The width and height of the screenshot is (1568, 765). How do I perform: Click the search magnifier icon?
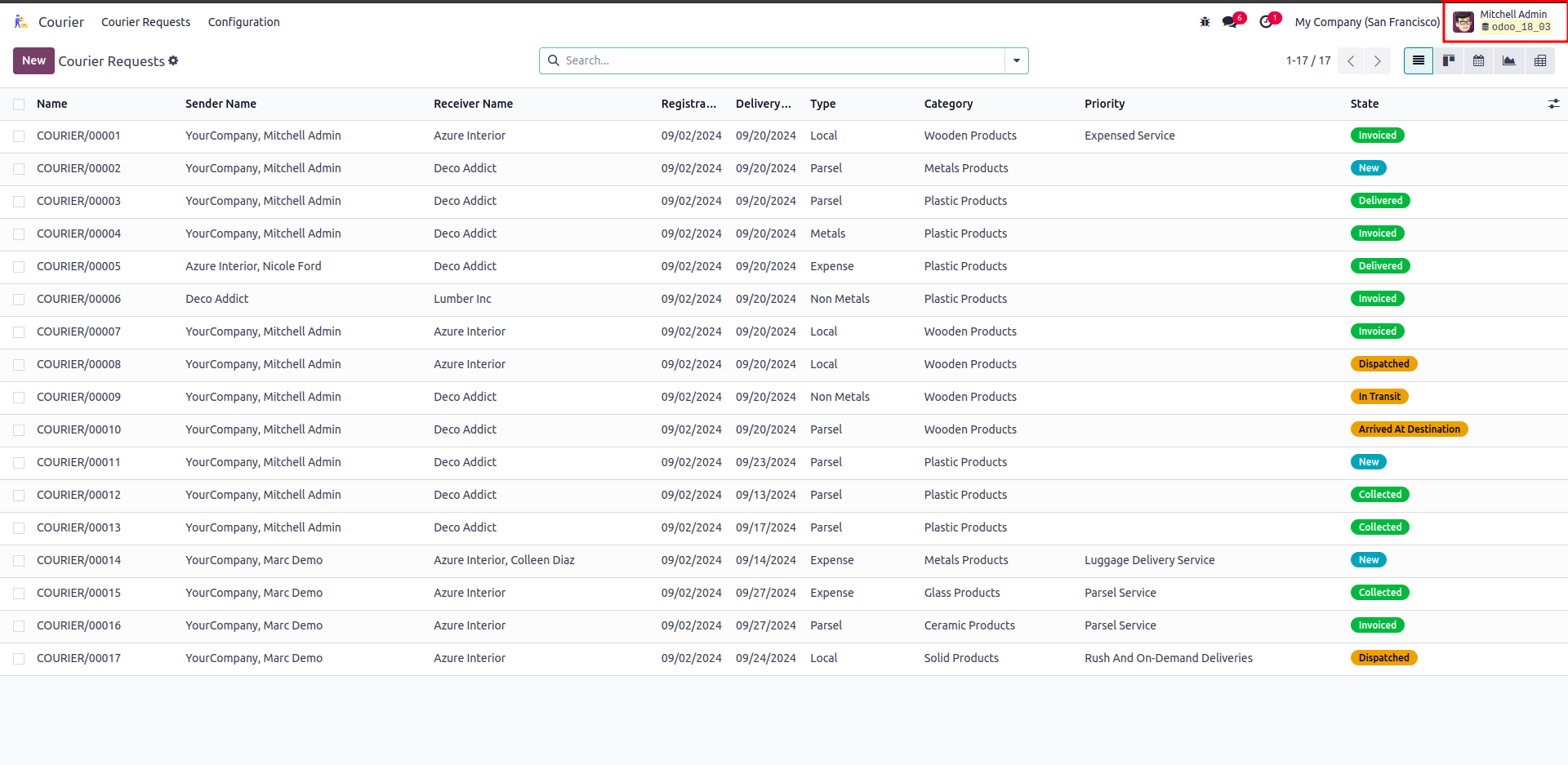pos(554,60)
